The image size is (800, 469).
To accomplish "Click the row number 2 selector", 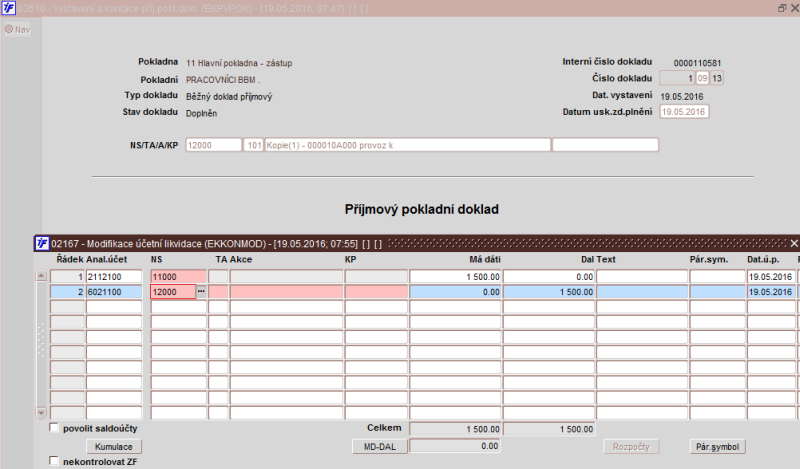I will (67, 292).
